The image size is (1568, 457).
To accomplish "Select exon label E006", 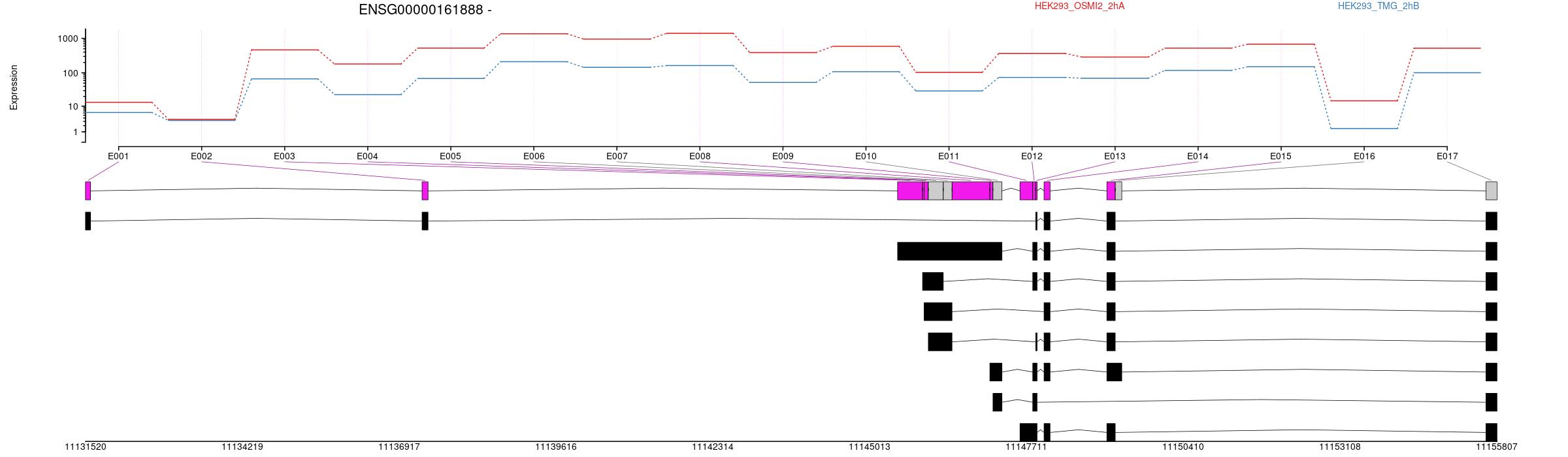I will pos(534,156).
